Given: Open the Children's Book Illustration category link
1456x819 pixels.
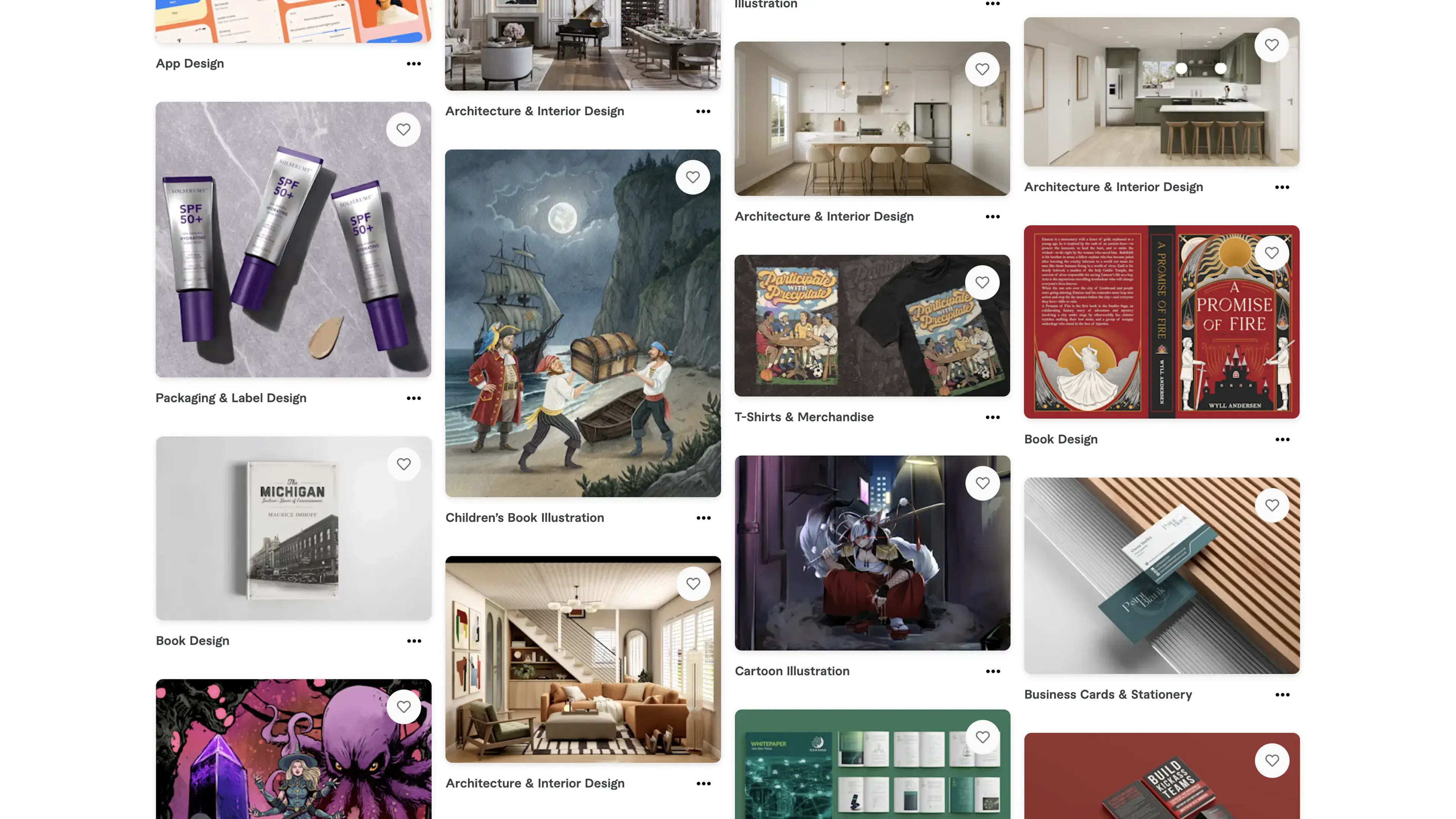Looking at the screenshot, I should (524, 518).
